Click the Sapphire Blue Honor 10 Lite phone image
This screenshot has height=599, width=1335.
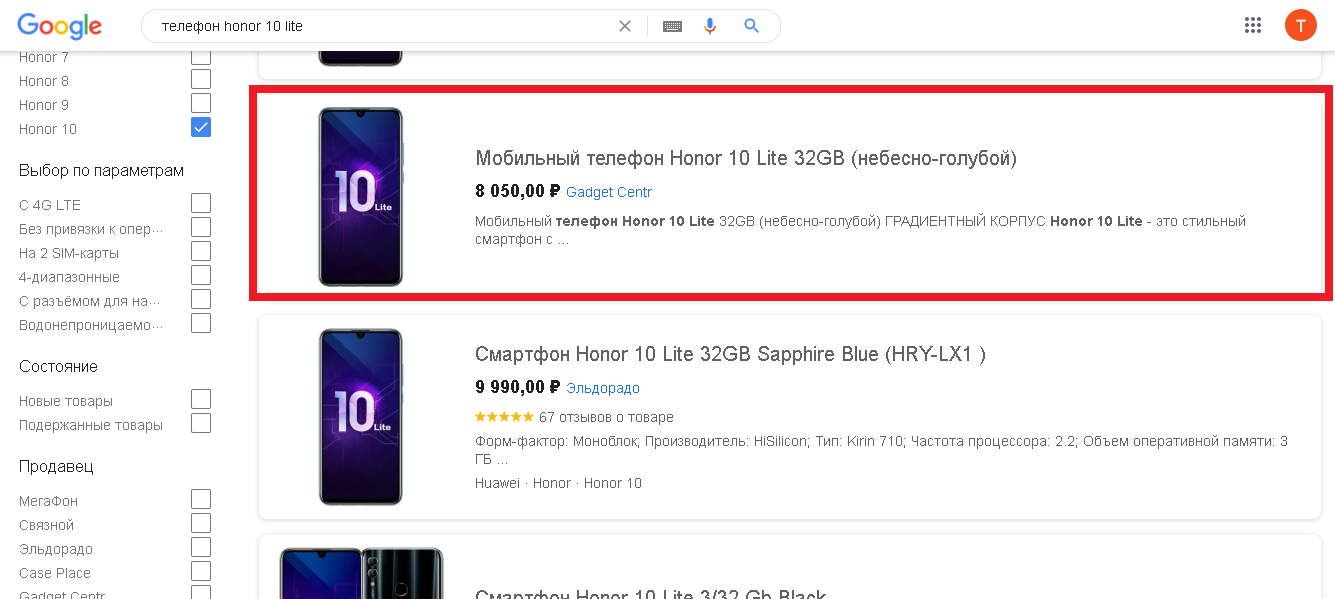pos(361,417)
